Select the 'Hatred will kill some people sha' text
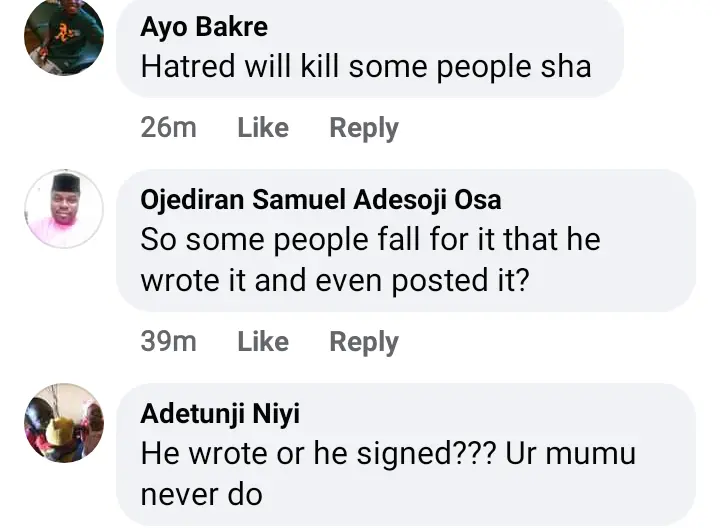720x532 pixels. [x=366, y=67]
